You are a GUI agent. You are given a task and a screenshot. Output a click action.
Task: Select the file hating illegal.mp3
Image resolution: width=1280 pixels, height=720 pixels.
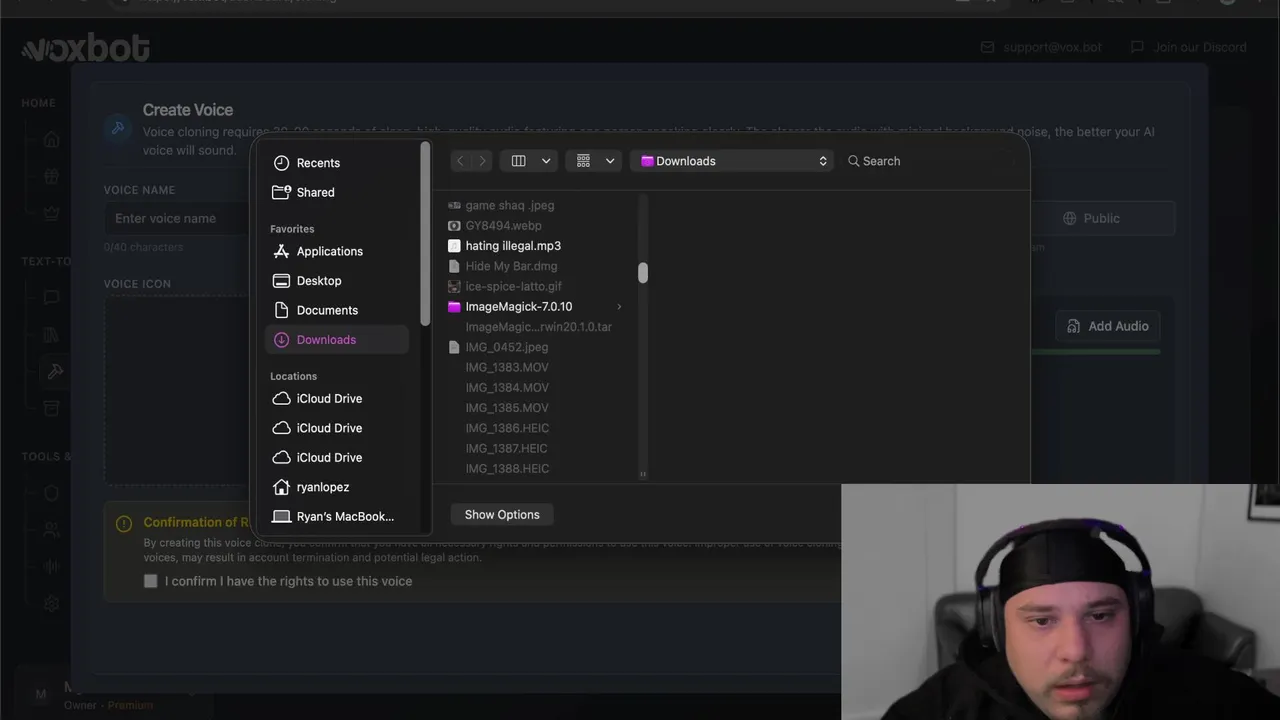[513, 246]
